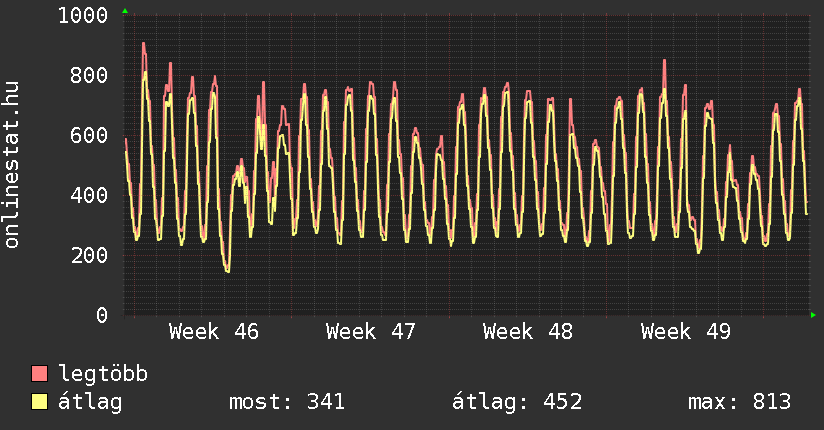
Task: Click the red legtöbb legend swatch
Action: tap(40, 374)
